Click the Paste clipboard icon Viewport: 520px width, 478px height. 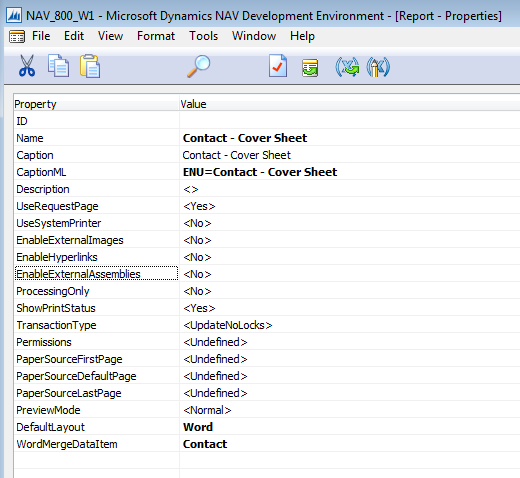(90, 66)
